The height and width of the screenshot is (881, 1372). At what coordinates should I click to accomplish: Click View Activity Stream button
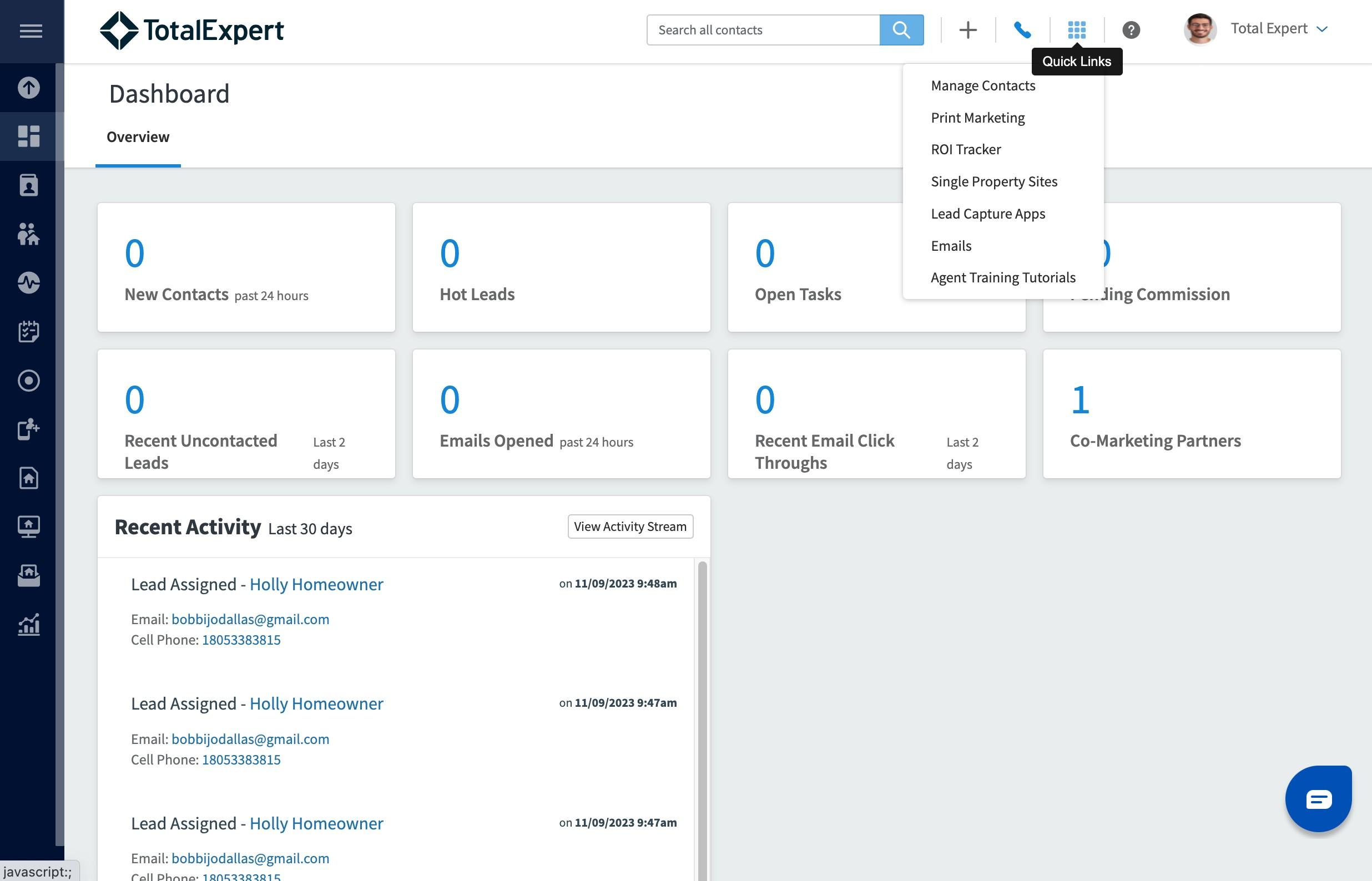click(x=630, y=526)
